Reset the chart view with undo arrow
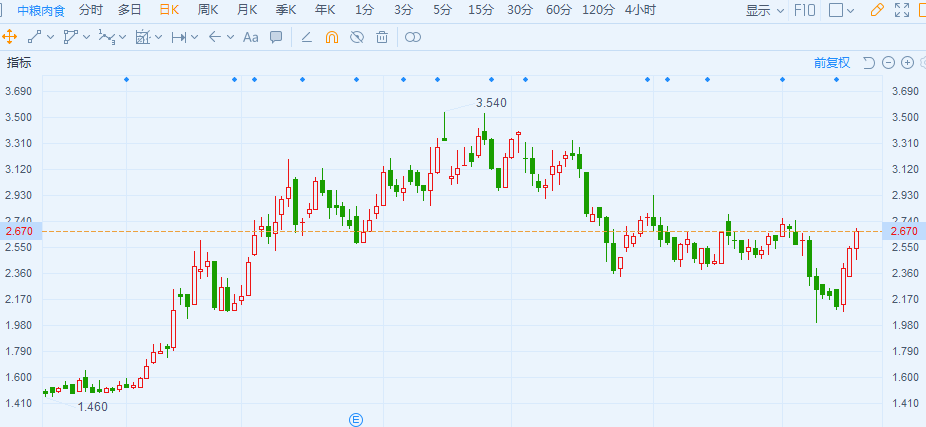 pyautogui.click(x=869, y=63)
